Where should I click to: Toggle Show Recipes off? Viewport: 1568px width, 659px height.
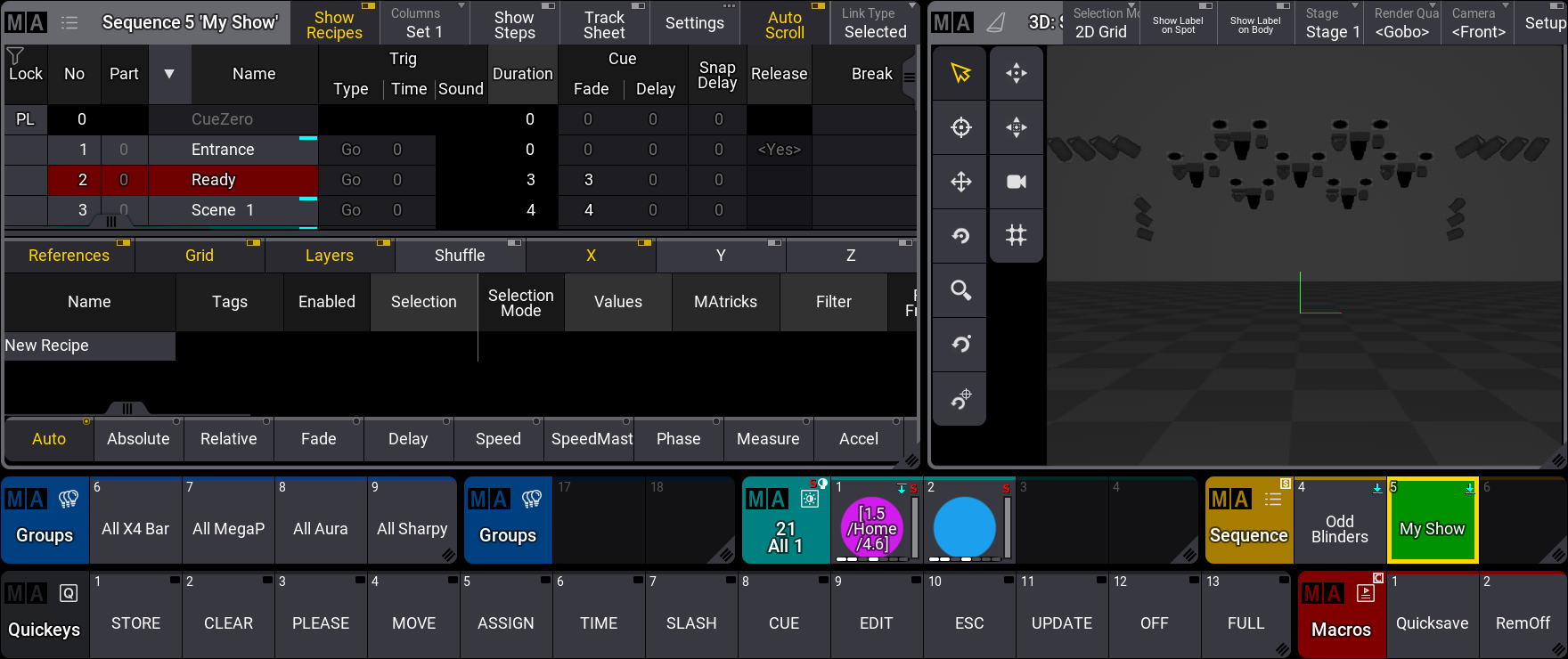[x=335, y=24]
